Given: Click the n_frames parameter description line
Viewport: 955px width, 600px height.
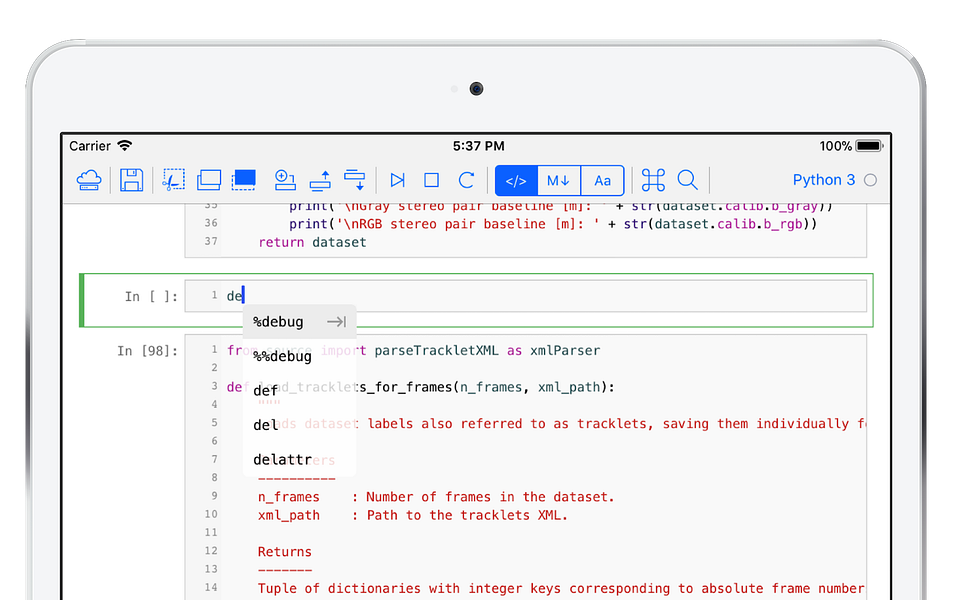Looking at the screenshot, I should pos(436,497).
